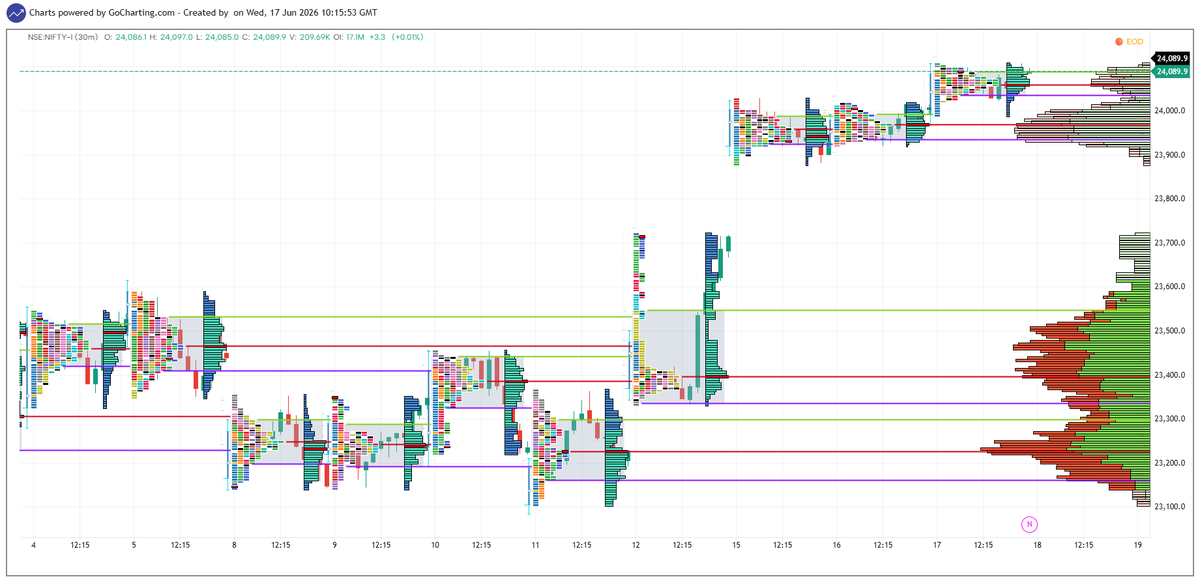1200x579 pixels.
Task: Click date label 19 on time axis
Action: coord(1138,546)
